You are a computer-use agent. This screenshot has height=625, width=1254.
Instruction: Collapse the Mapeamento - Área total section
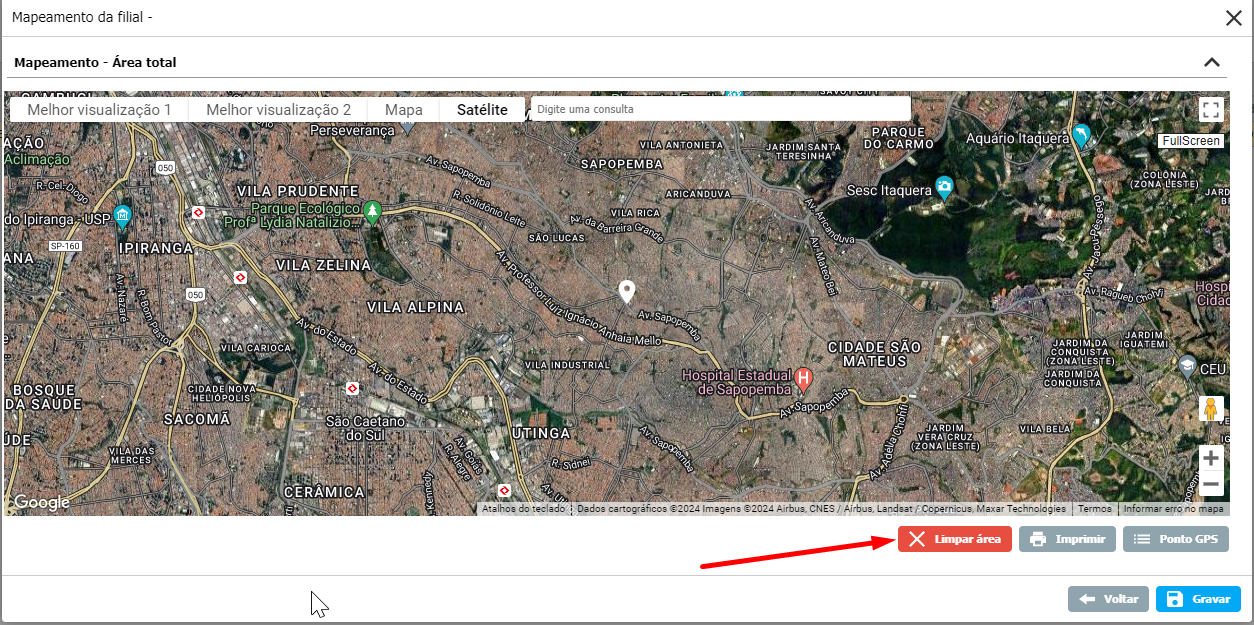pyautogui.click(x=1212, y=62)
